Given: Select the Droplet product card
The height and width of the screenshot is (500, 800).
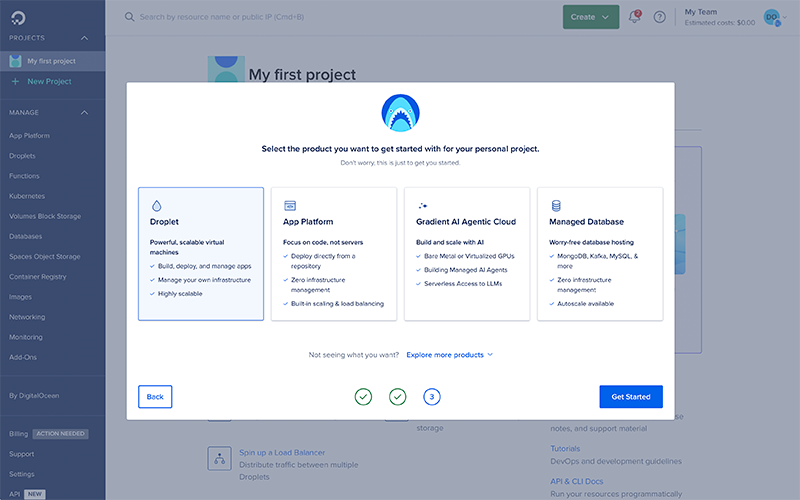Looking at the screenshot, I should [201, 253].
